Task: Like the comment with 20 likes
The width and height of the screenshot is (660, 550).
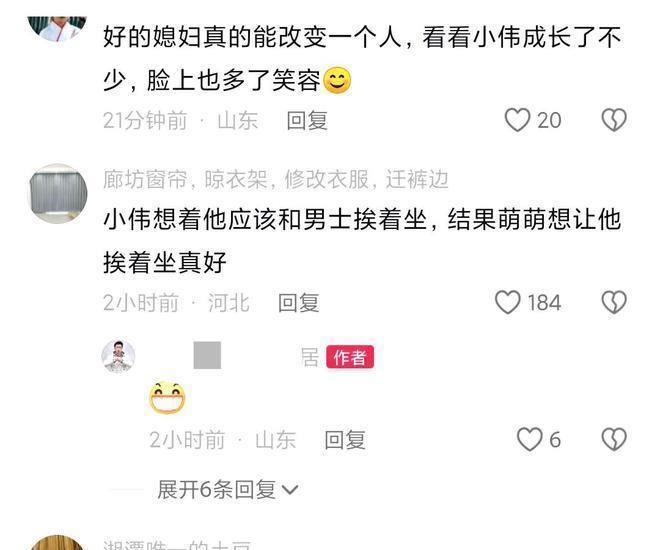Action: click(517, 120)
